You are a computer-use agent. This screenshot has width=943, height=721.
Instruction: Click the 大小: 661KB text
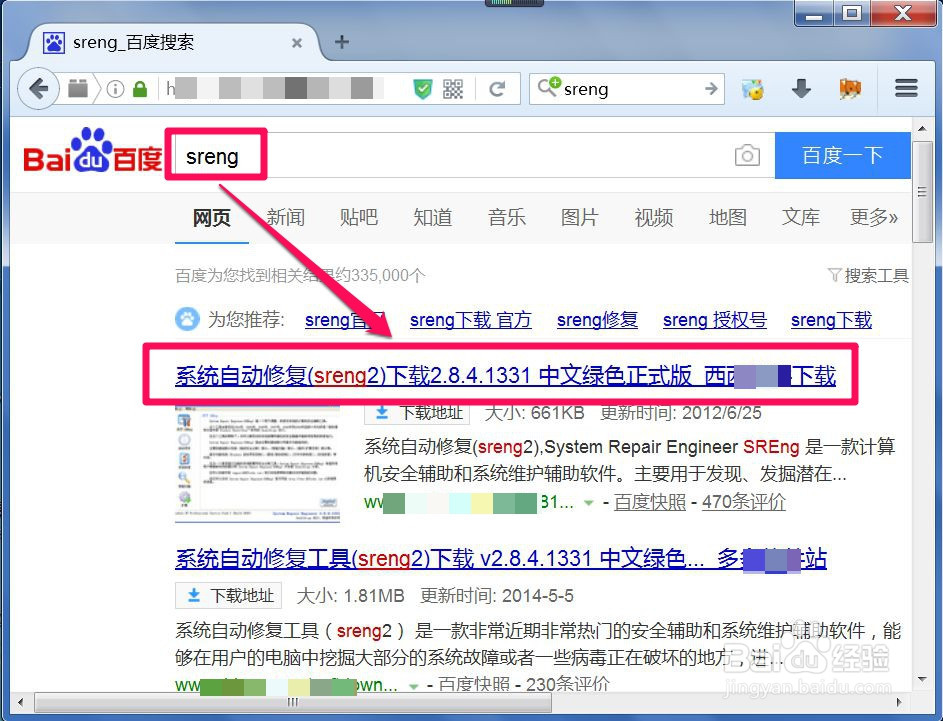[x=534, y=413]
